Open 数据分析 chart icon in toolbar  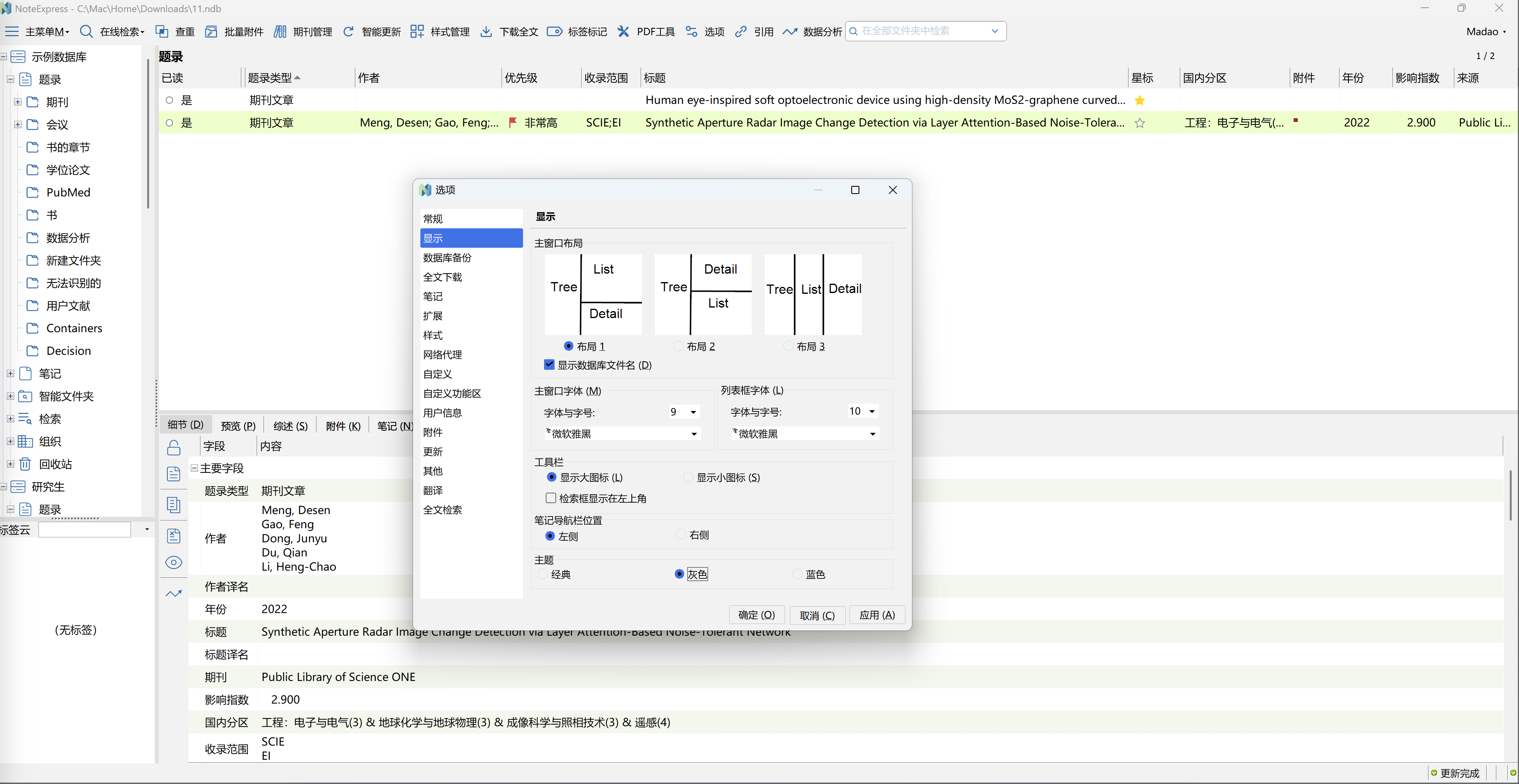[789, 31]
